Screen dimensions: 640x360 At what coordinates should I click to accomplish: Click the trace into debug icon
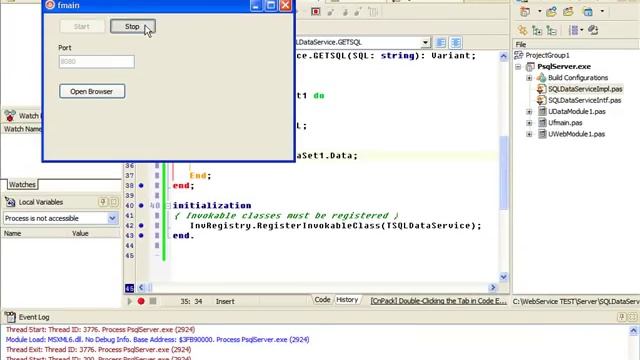coord(331,12)
